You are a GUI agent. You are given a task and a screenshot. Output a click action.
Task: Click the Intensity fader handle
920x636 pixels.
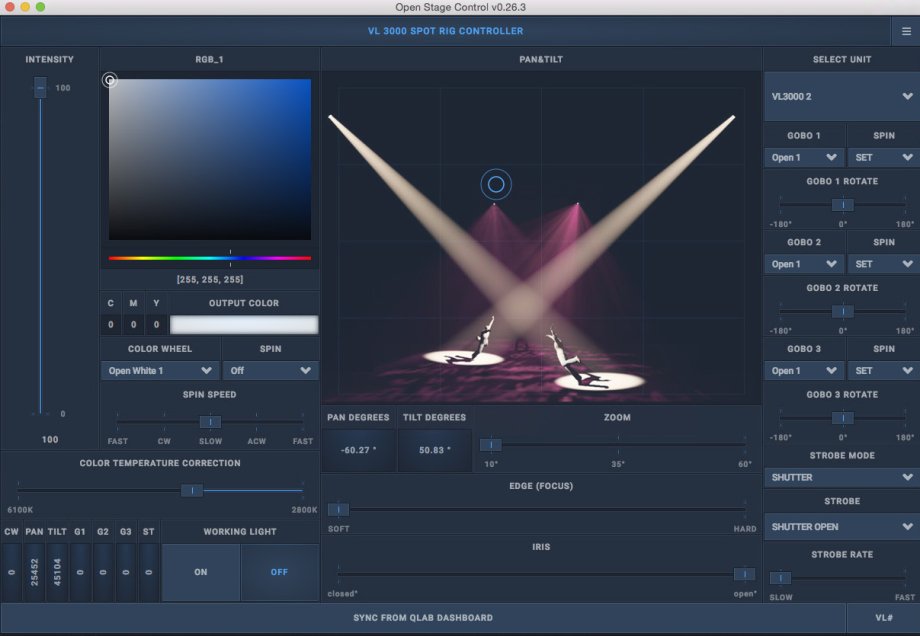pos(40,88)
